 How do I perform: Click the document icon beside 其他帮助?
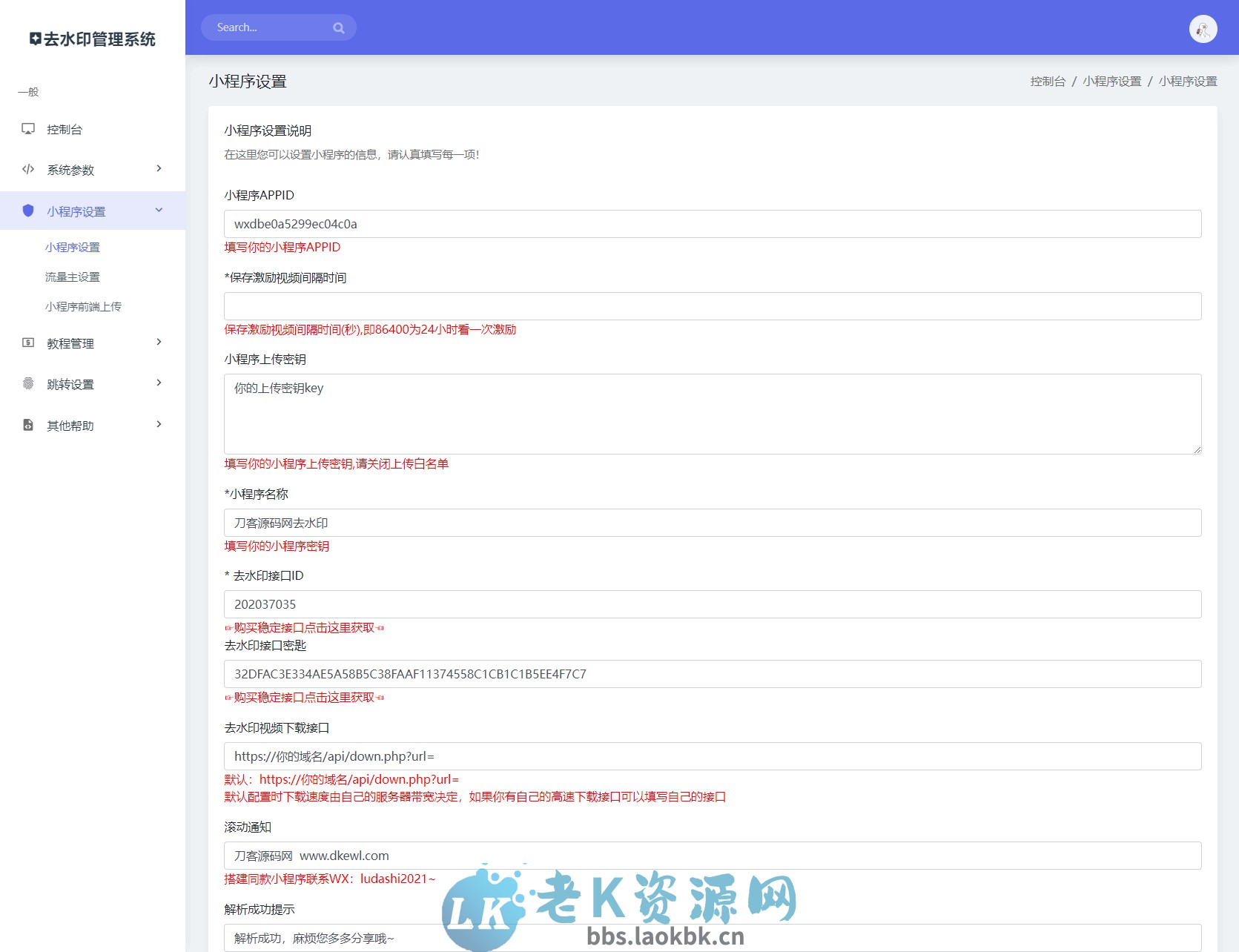click(x=27, y=425)
